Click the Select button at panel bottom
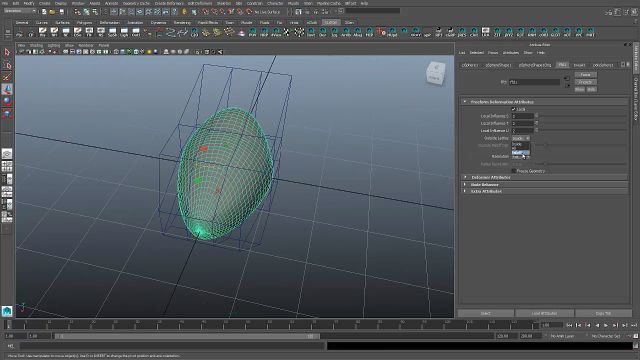Viewport: 640px width, 360px height. (x=485, y=313)
